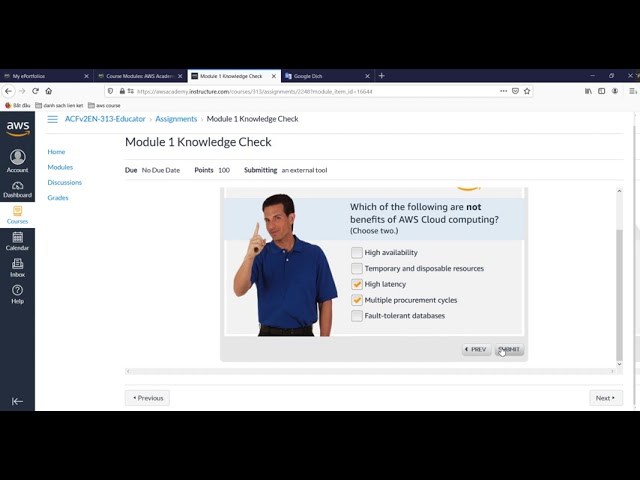Viewport: 640px width, 480px height.
Task: Click the scroll-up arrow of quiz frame
Action: (619, 191)
